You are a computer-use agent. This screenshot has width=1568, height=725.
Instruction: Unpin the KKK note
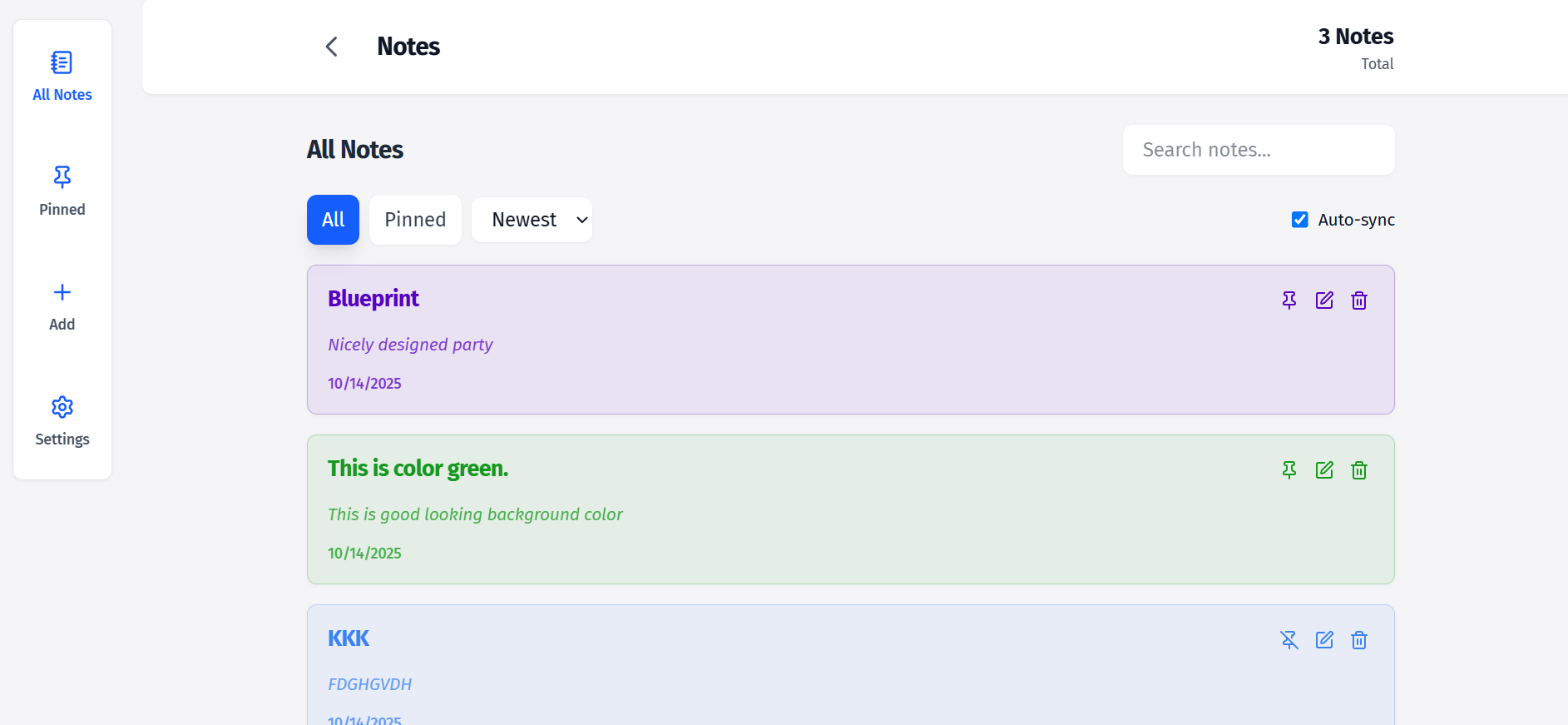[x=1289, y=640]
